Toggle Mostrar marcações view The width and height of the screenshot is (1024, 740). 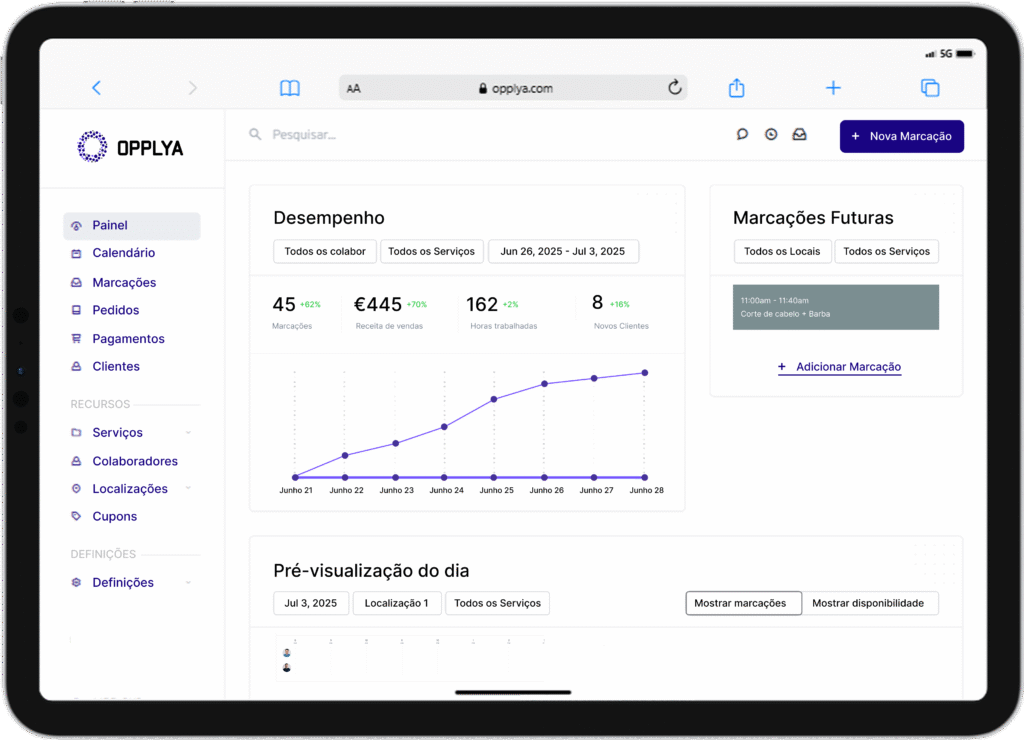[743, 603]
